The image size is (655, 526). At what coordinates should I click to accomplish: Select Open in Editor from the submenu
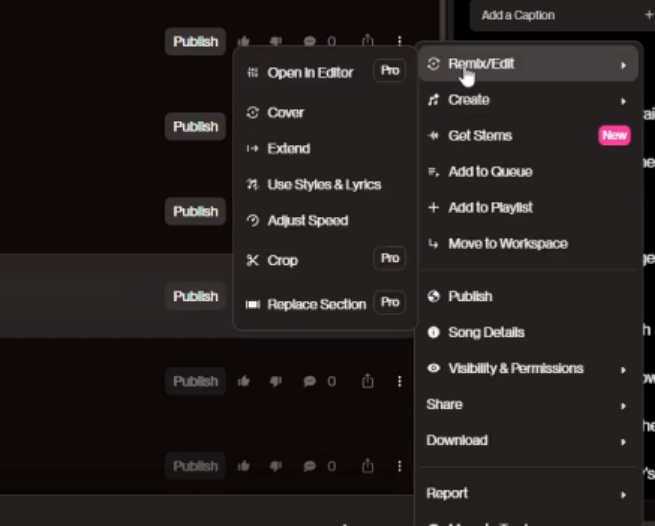tap(310, 72)
